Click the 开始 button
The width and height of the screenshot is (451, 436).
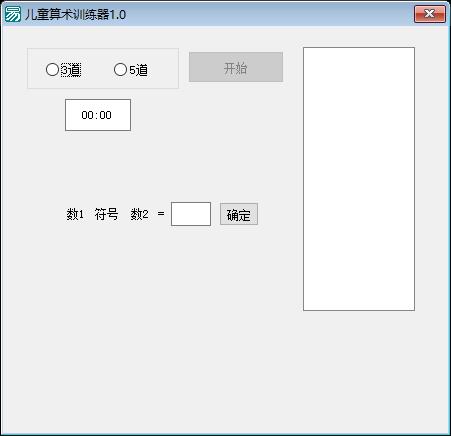pyautogui.click(x=236, y=67)
